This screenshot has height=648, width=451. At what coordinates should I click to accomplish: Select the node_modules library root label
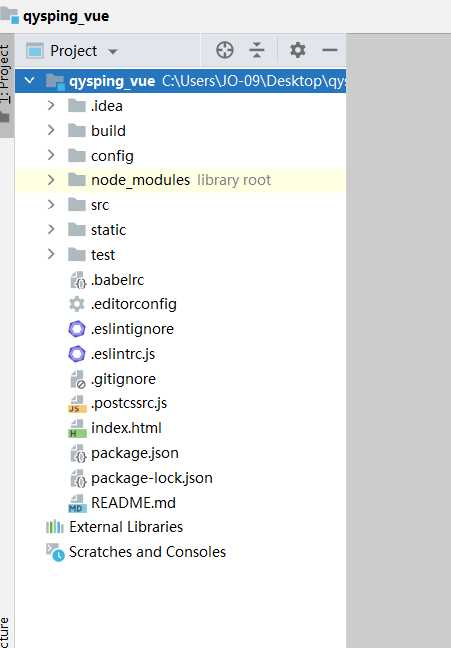point(234,180)
